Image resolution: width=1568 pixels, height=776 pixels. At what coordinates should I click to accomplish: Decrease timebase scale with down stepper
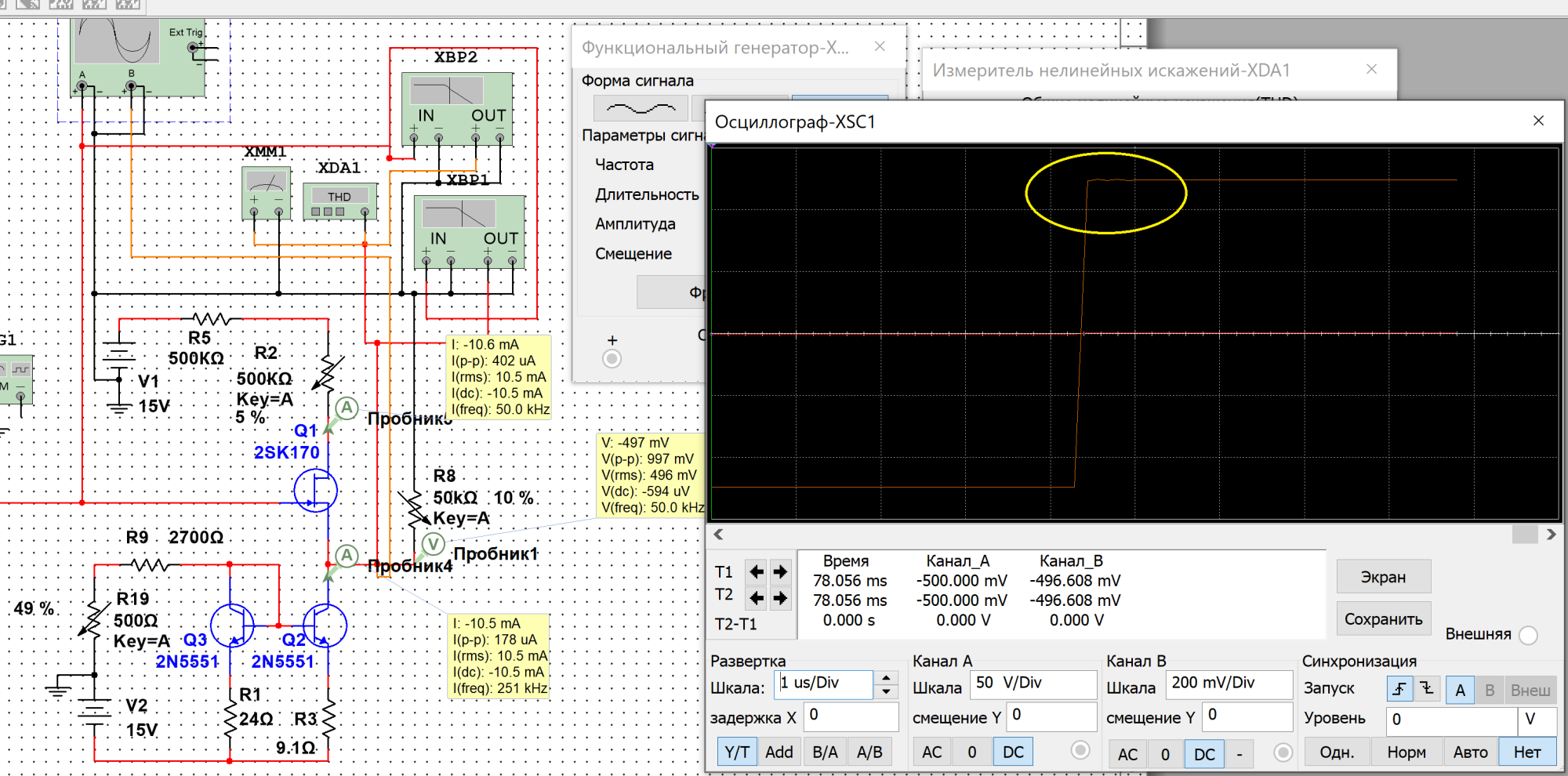pyautogui.click(x=886, y=692)
